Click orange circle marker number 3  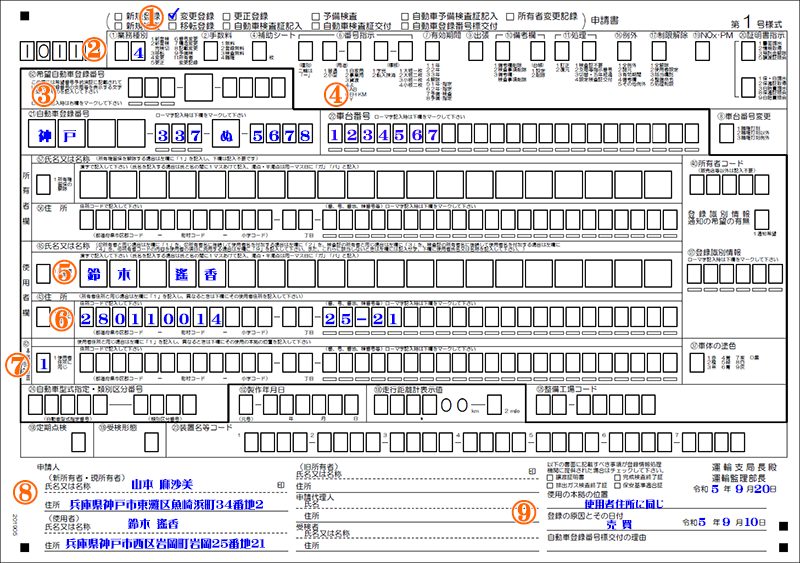pyautogui.click(x=42, y=95)
